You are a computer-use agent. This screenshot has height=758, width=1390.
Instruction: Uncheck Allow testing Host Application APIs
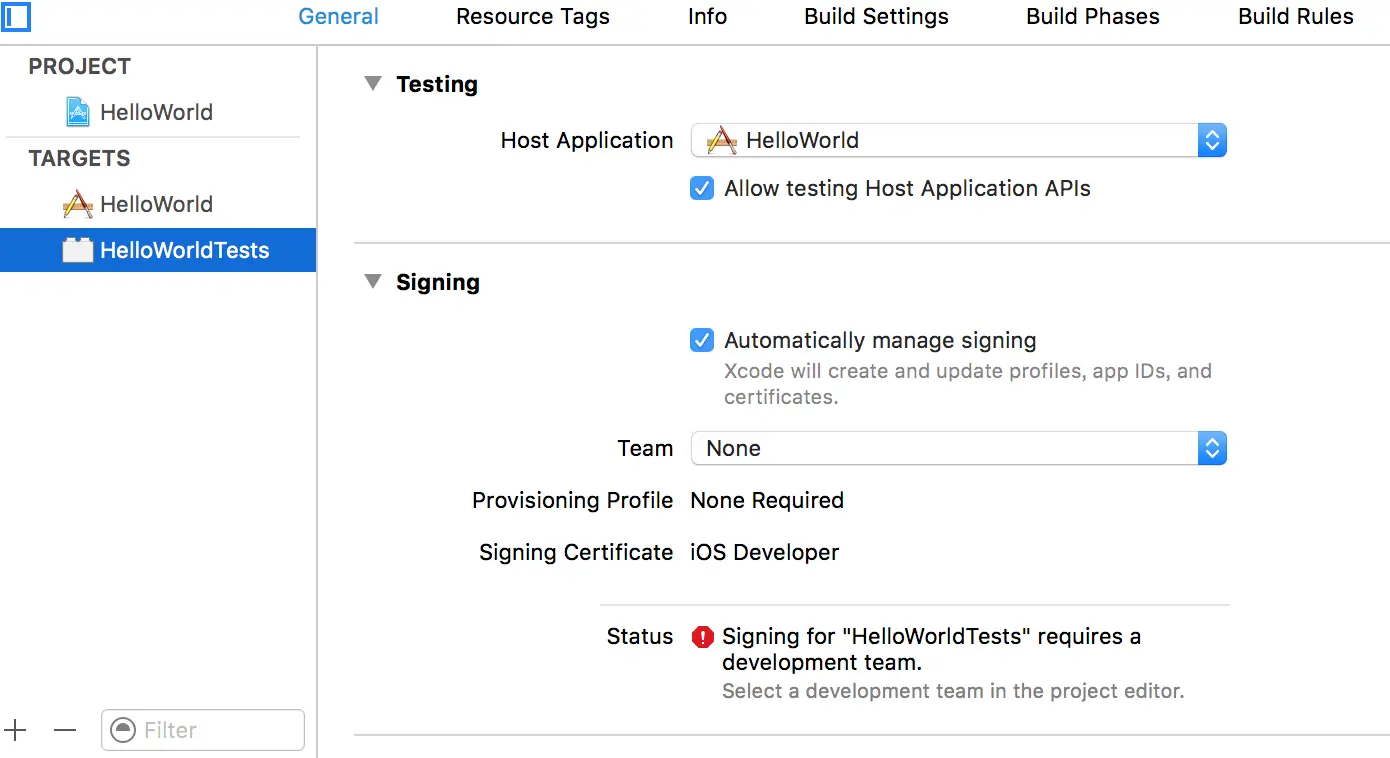coord(702,188)
